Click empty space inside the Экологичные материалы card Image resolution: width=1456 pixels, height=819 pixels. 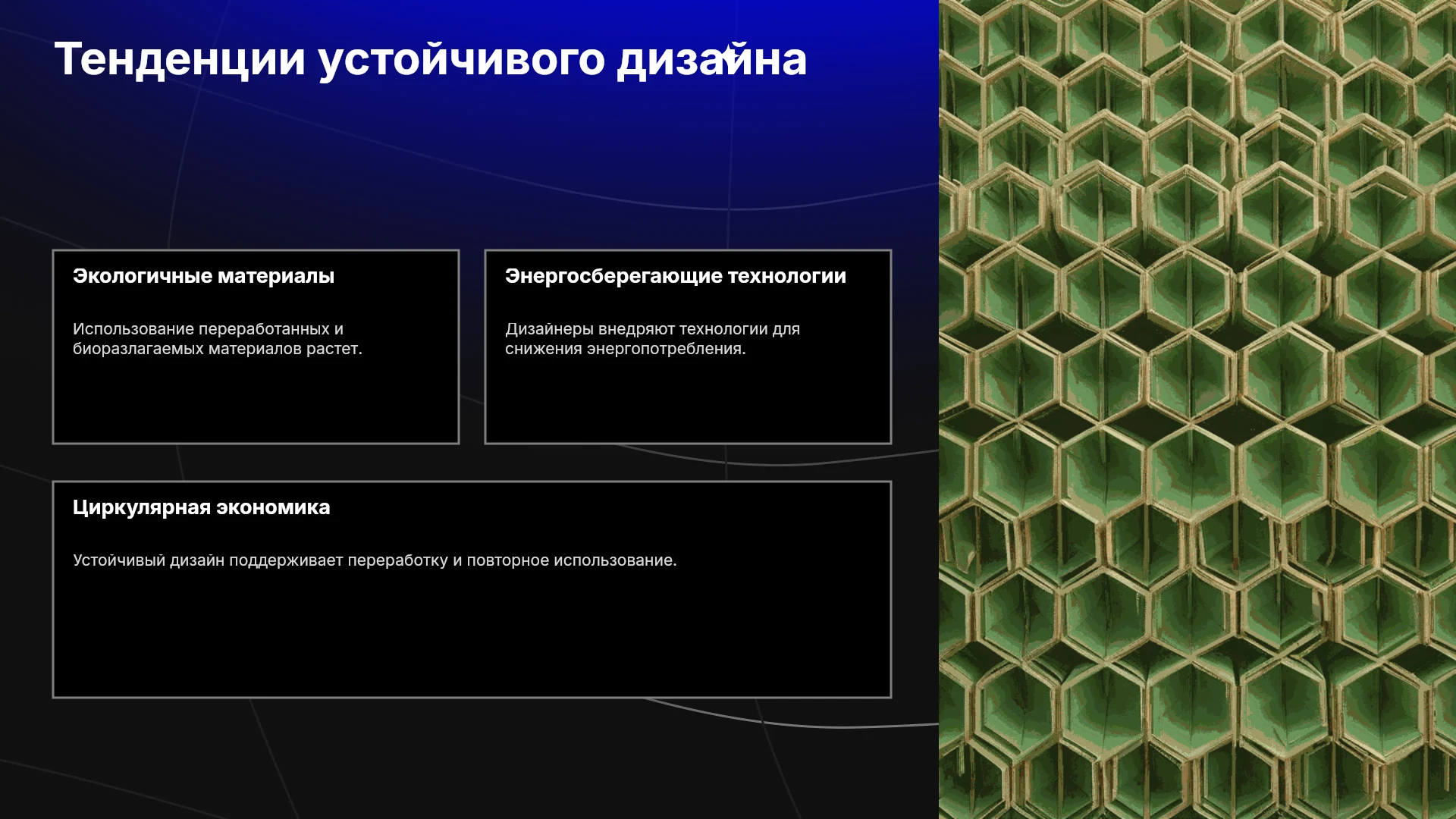tap(256, 402)
